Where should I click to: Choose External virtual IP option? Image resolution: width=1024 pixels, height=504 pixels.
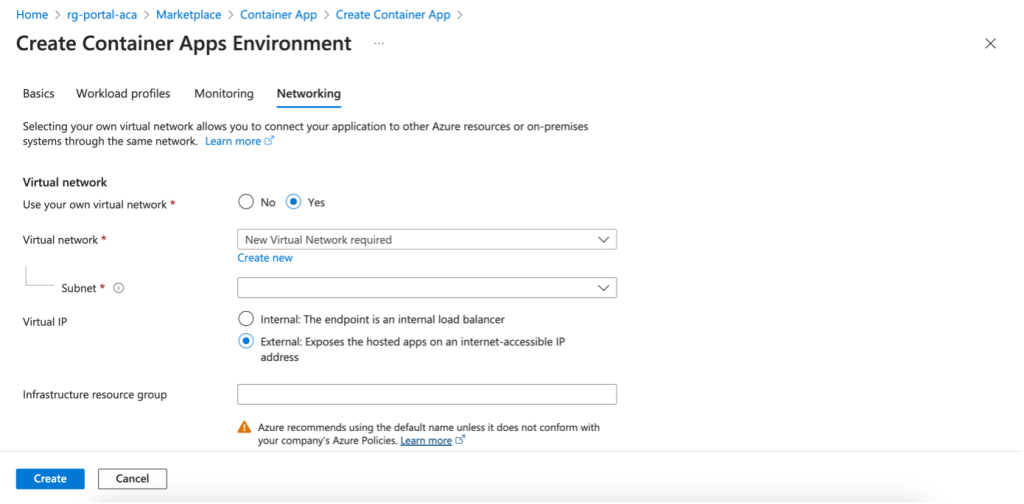point(246,342)
